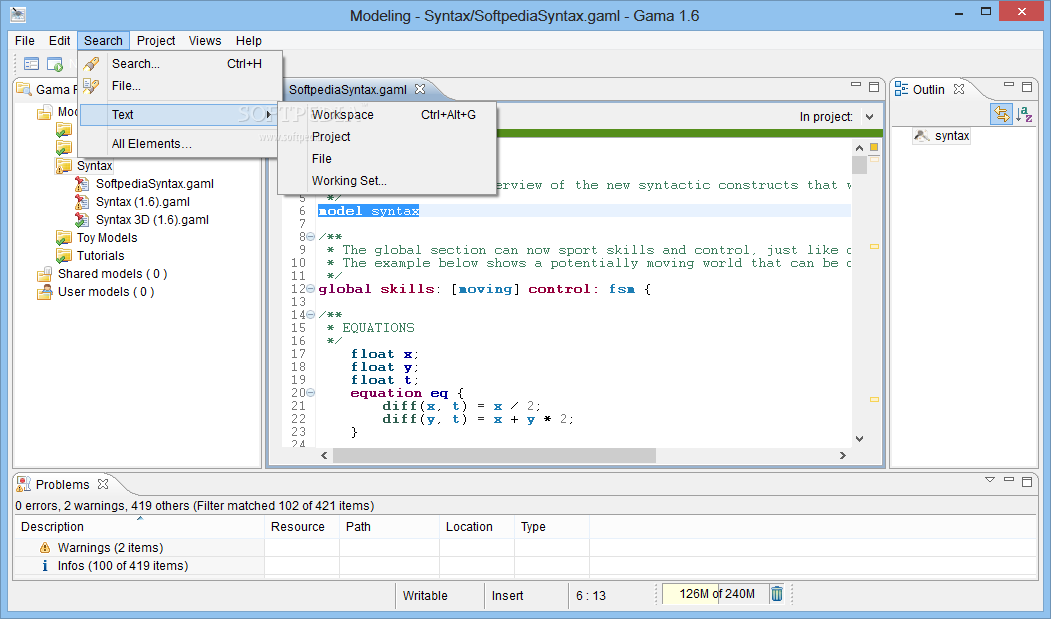The image size is (1051, 619).
Task: Close the SoftpediaSyntax.gaml editor tab
Action: [x=420, y=89]
